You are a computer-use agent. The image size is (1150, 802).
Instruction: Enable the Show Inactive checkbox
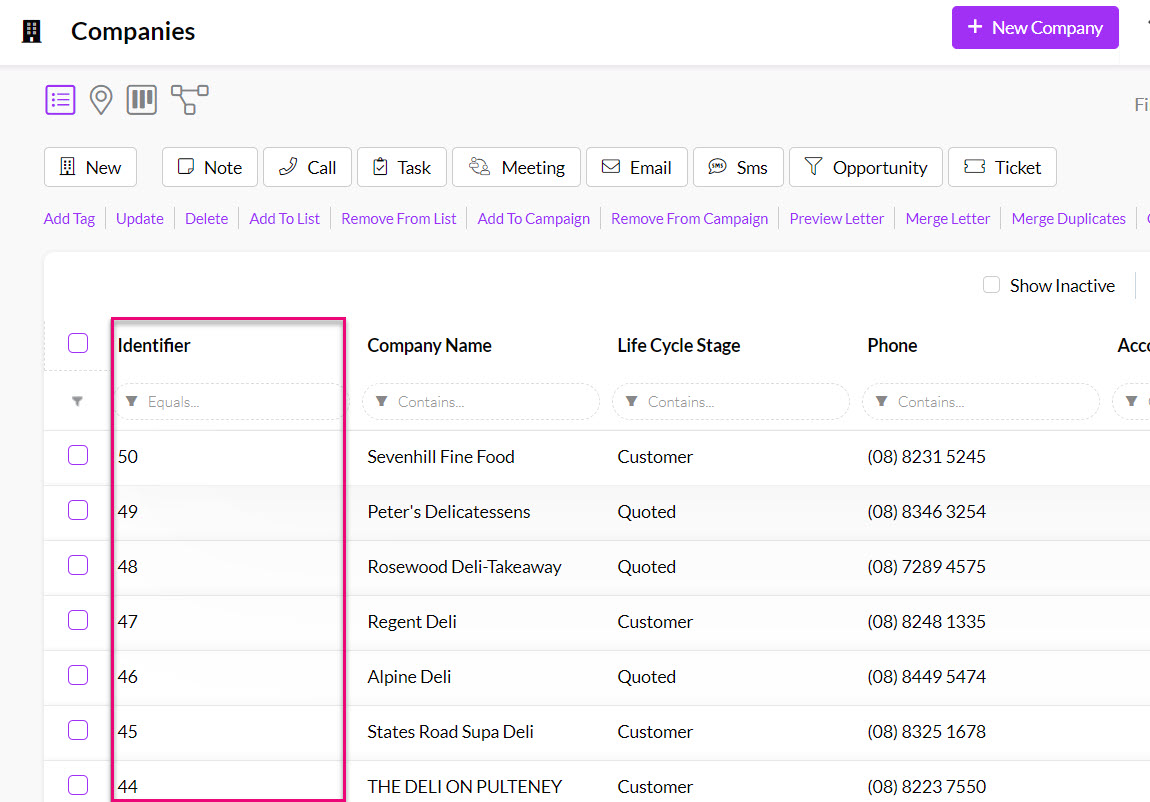click(991, 285)
